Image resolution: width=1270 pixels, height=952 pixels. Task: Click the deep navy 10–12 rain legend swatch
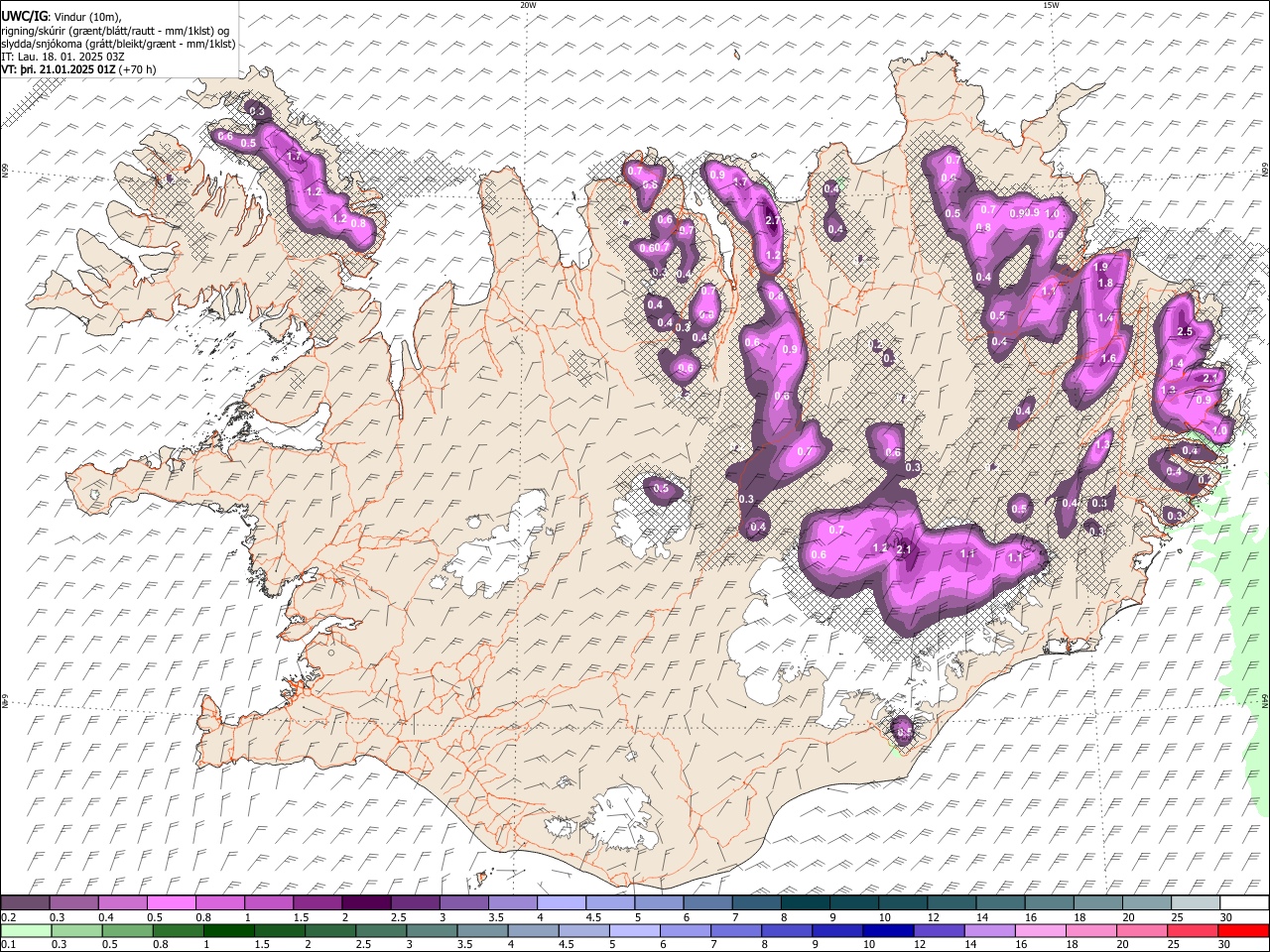888,931
